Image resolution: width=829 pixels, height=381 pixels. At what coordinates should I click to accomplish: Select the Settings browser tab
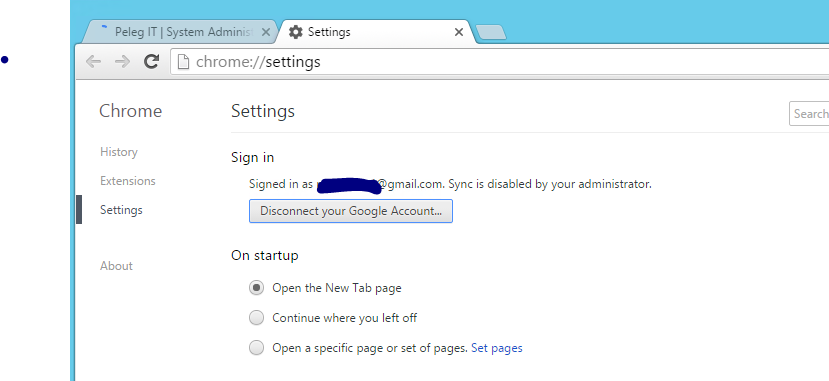pyautogui.click(x=375, y=32)
